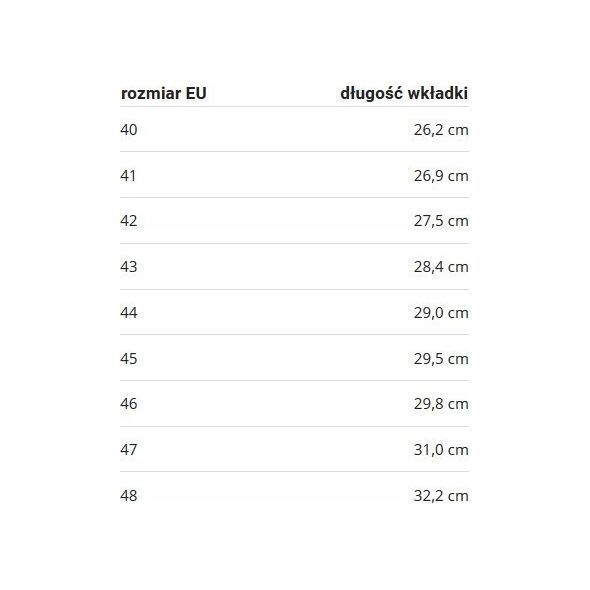This screenshot has height=590, width=590.
Task: Click the "długość wkładki" column header
Action: coord(404,94)
